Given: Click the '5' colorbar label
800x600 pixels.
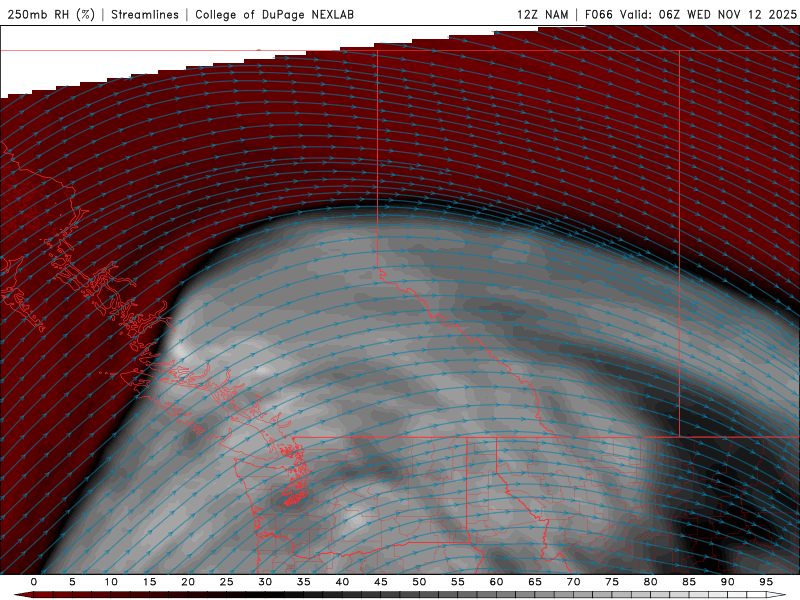Looking at the screenshot, I should pos(72,582).
